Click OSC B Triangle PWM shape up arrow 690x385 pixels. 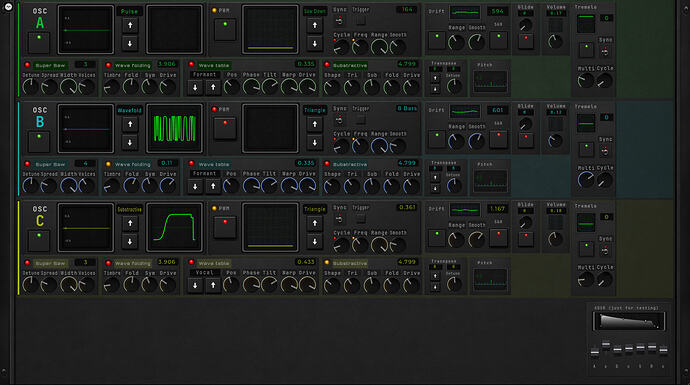(315, 125)
